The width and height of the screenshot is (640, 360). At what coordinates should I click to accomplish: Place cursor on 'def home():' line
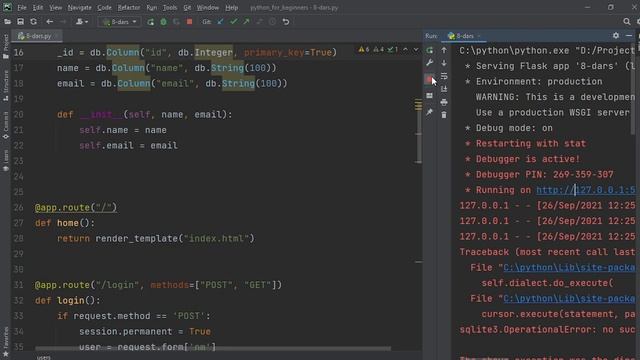64,223
